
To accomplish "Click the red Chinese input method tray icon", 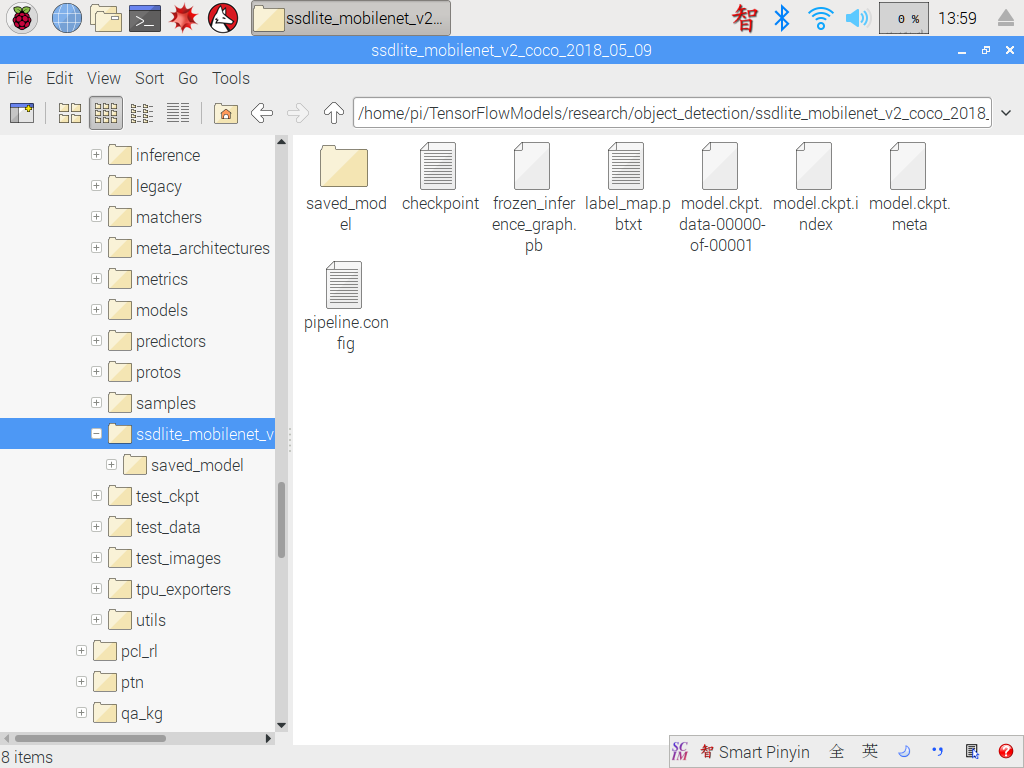I will tap(744, 18).
